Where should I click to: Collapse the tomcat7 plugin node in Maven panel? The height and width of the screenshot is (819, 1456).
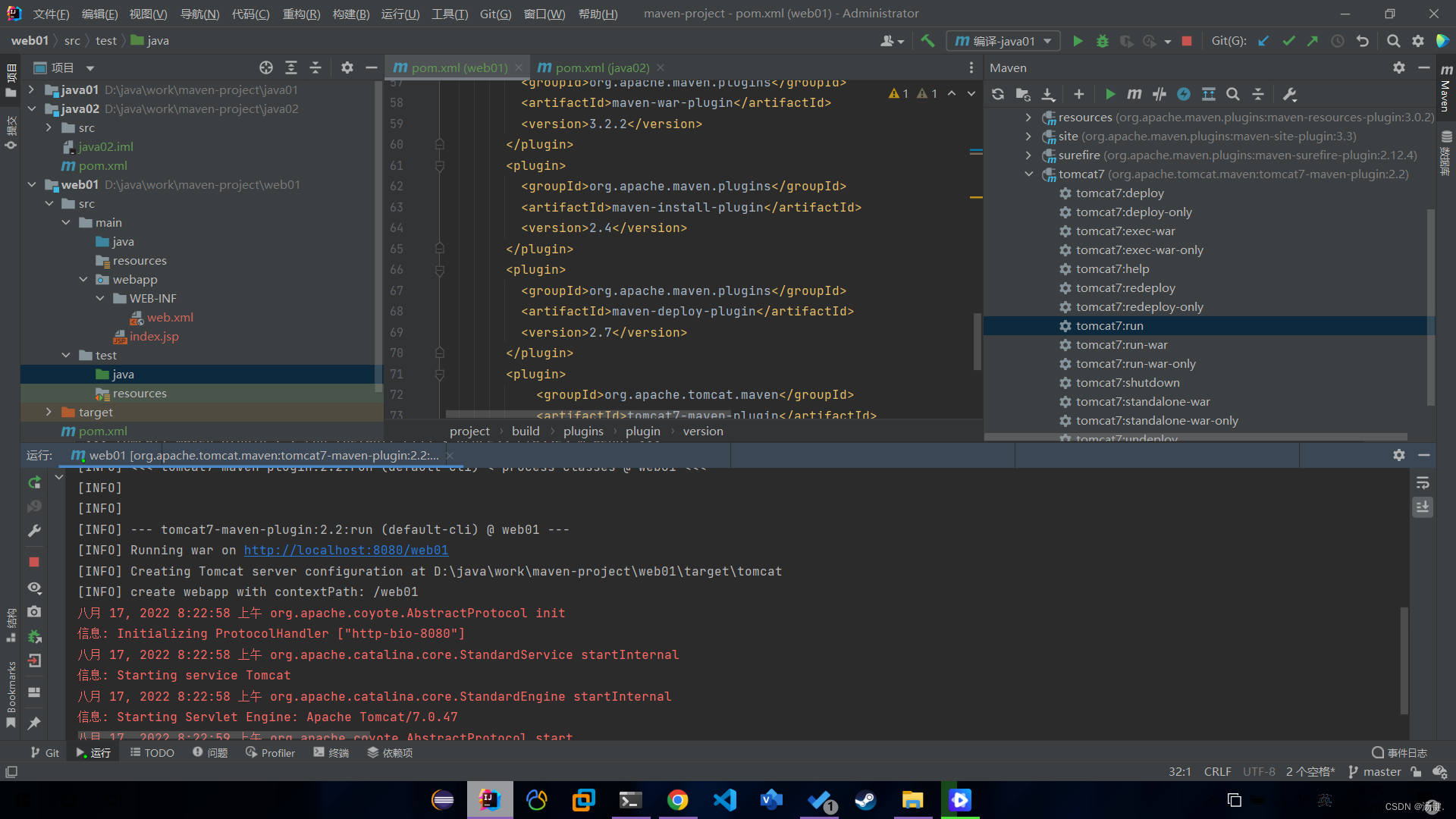point(1028,174)
